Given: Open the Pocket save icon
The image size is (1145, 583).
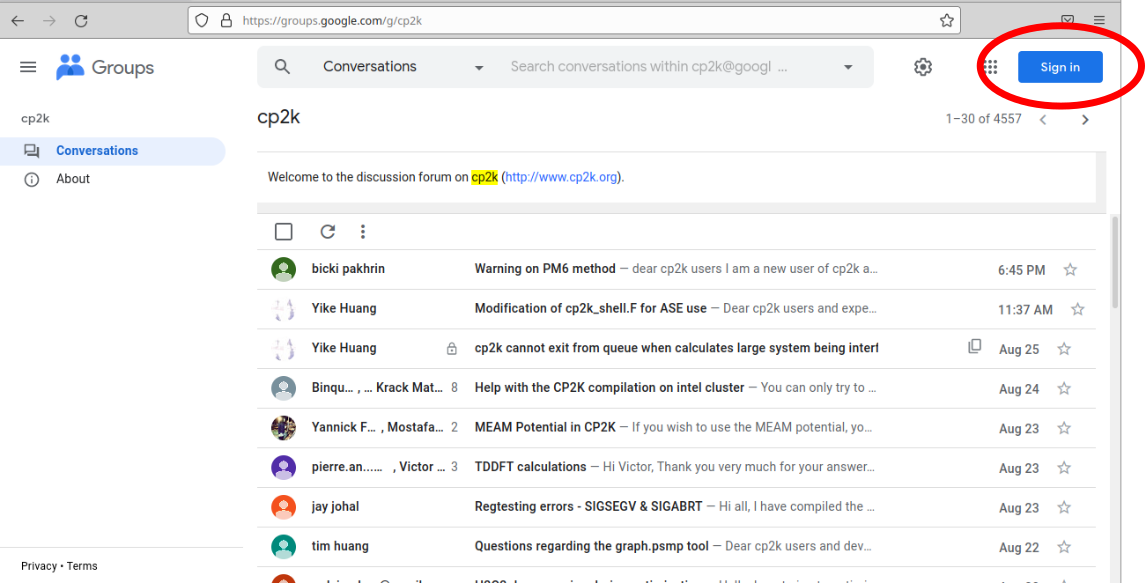Looking at the screenshot, I should (x=1067, y=20).
